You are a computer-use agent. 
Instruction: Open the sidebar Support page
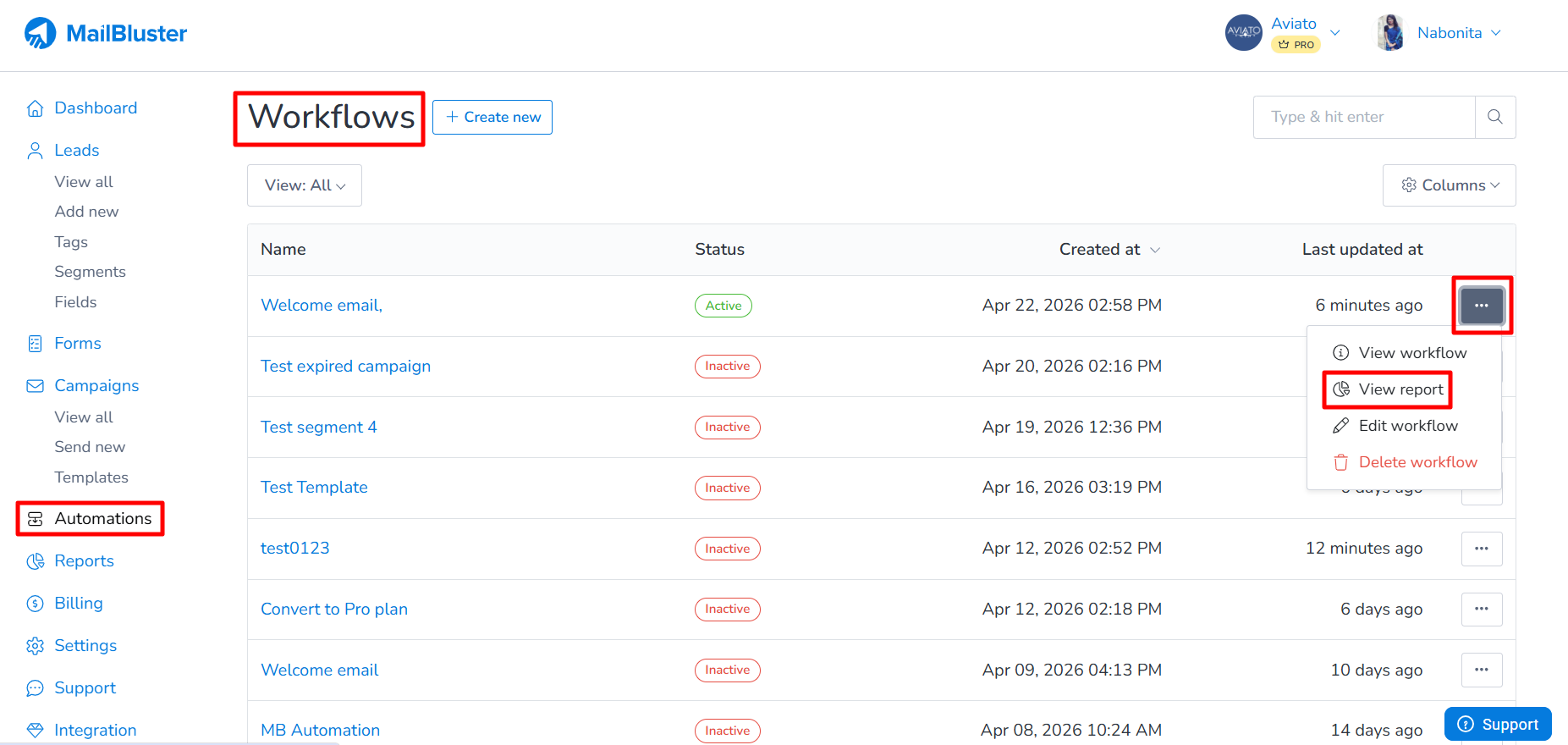tap(85, 687)
